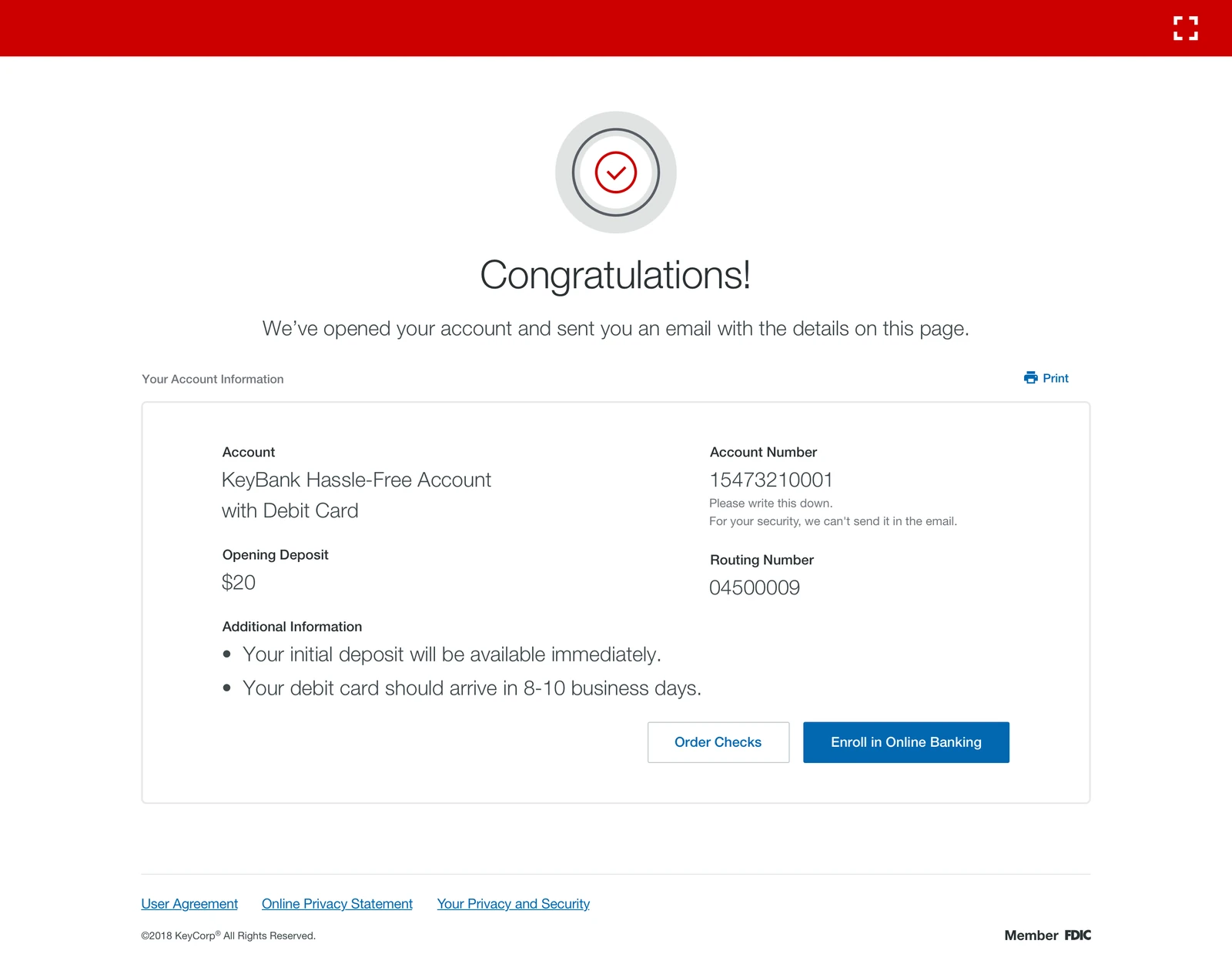
Task: Open the Online Privacy Statement link
Action: [337, 904]
